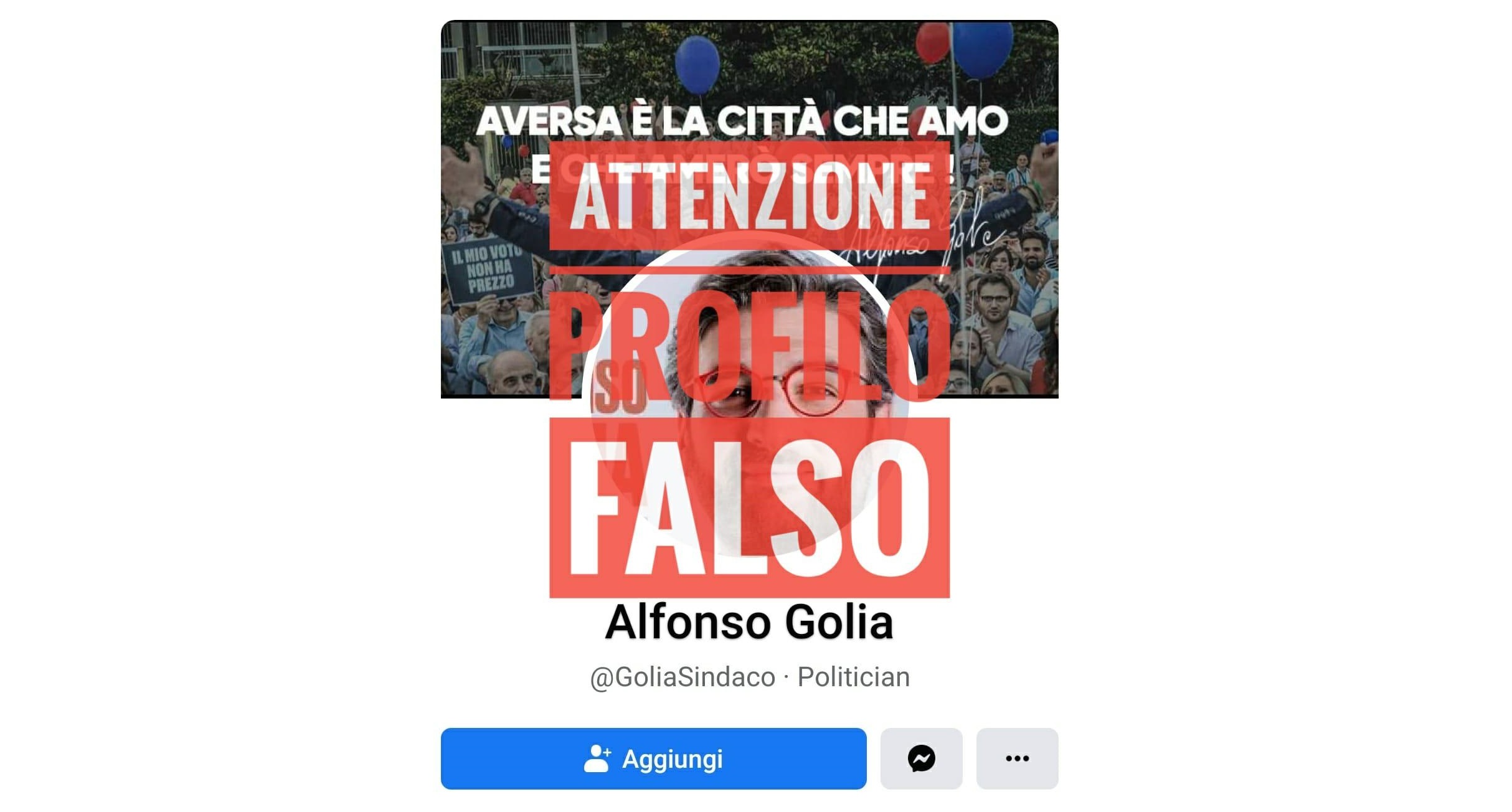This screenshot has height=812, width=1512.
Task: Click the add-person icon inside Aggiungi
Action: click(x=597, y=758)
